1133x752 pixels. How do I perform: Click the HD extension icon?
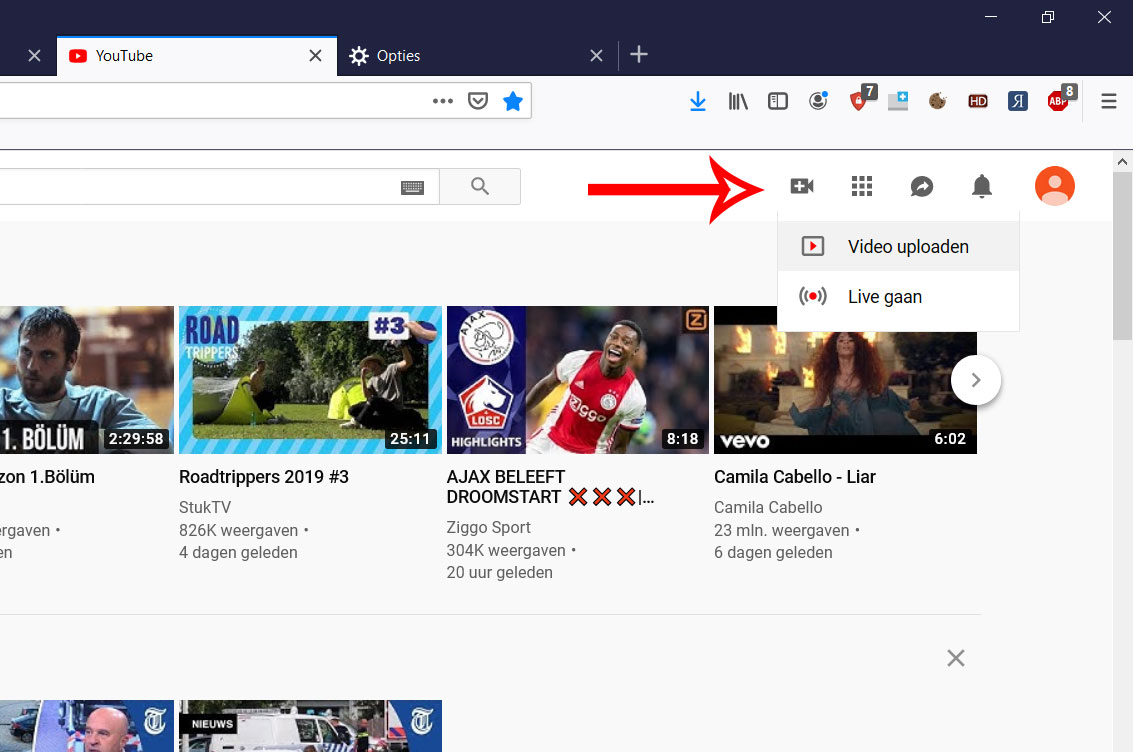coord(978,101)
